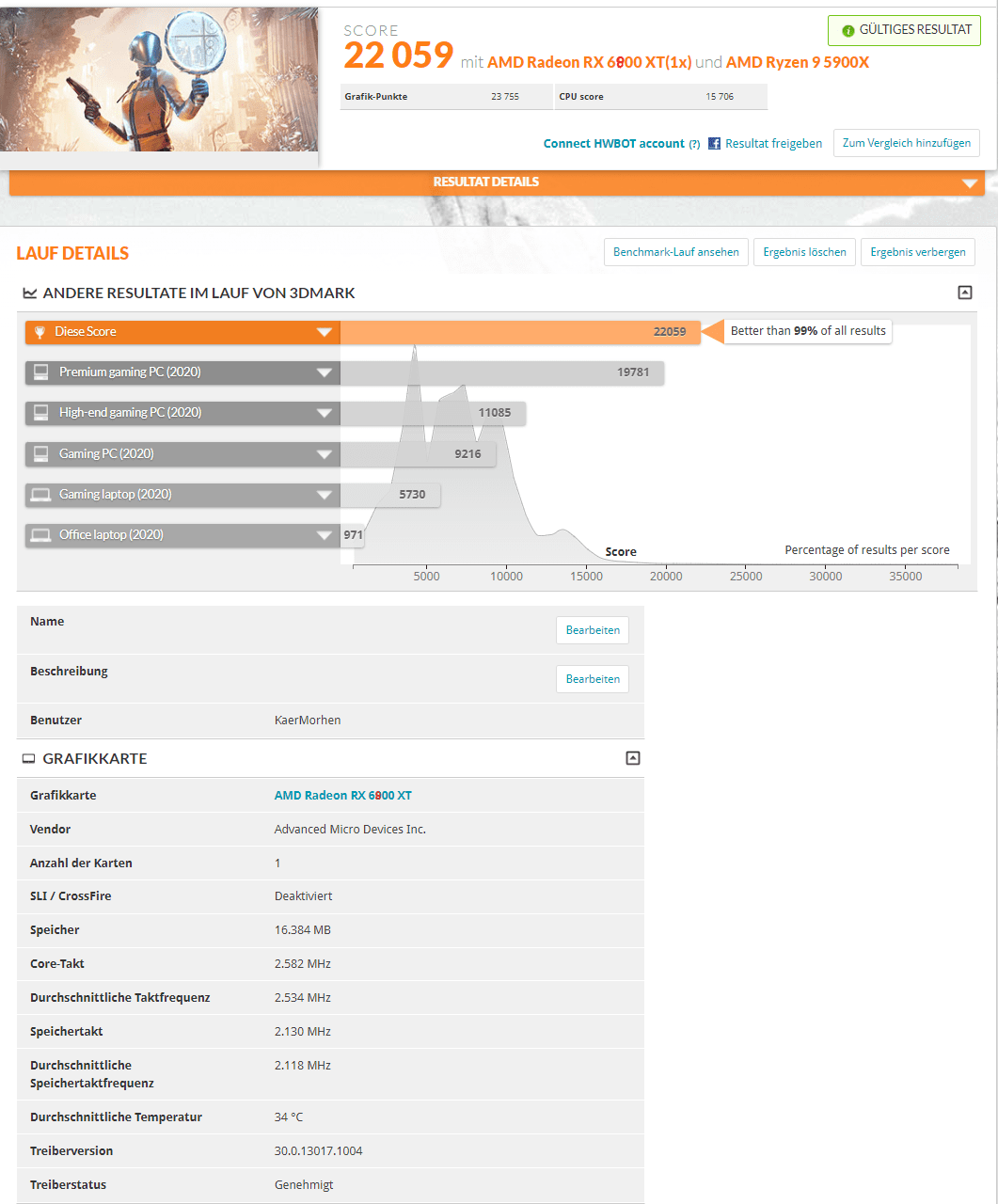Click Zum Vergleich hinzufügen button

tap(907, 143)
